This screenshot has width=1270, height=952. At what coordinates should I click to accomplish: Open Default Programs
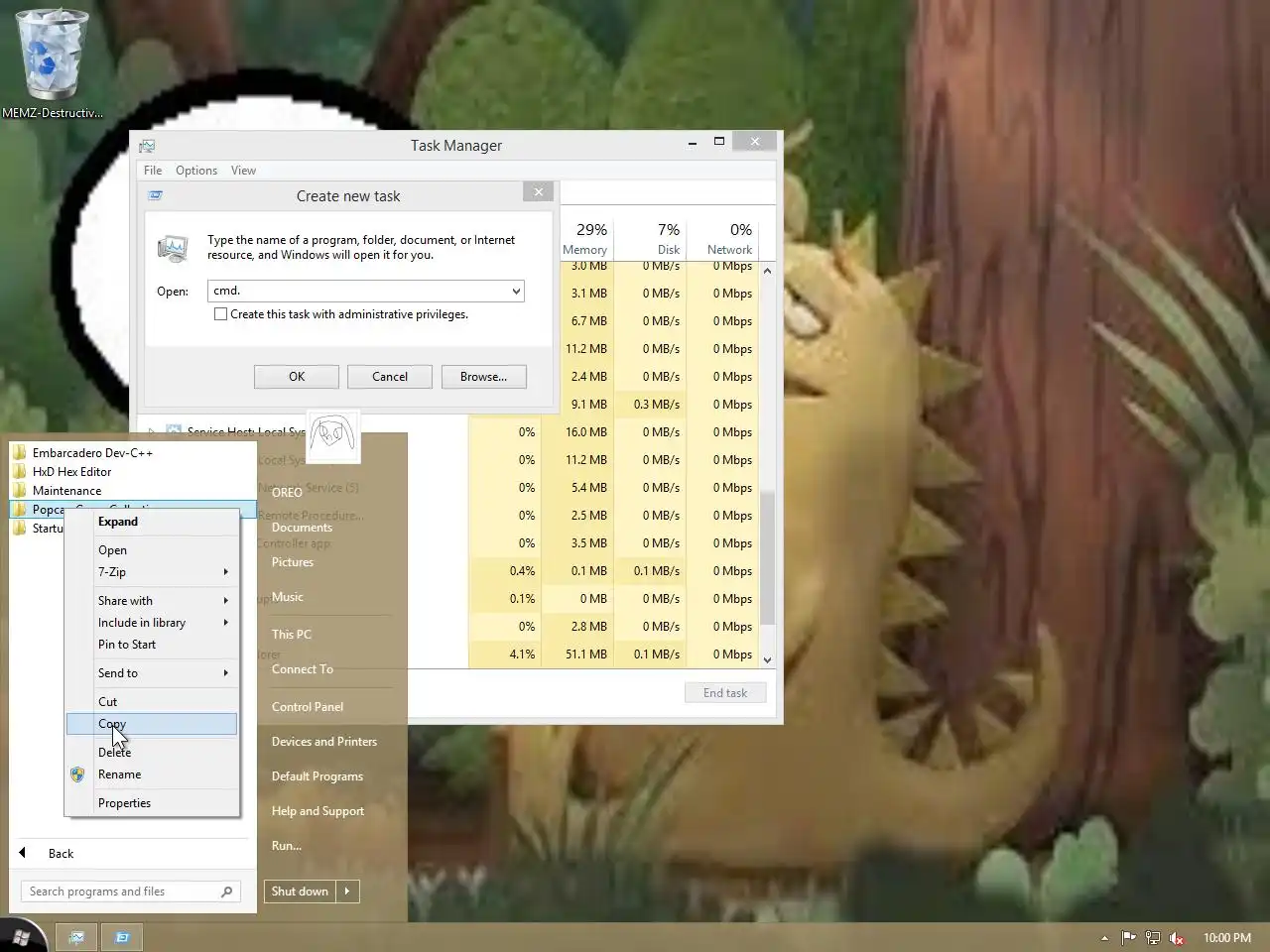317,776
